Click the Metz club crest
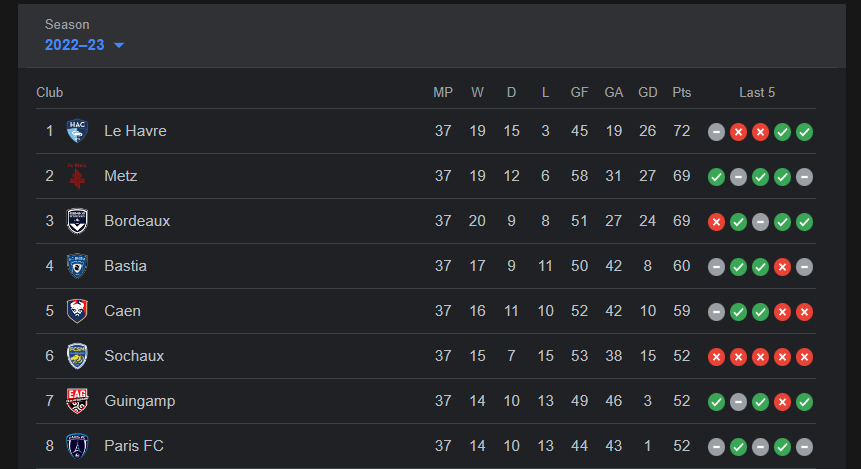 tap(77, 176)
